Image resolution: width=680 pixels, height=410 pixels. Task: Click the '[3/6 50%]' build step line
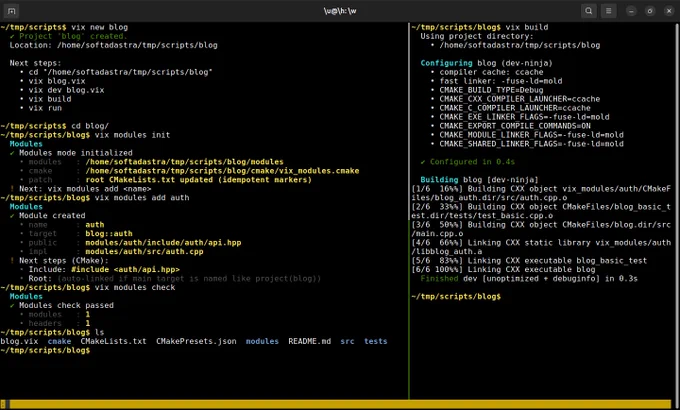(x=541, y=229)
